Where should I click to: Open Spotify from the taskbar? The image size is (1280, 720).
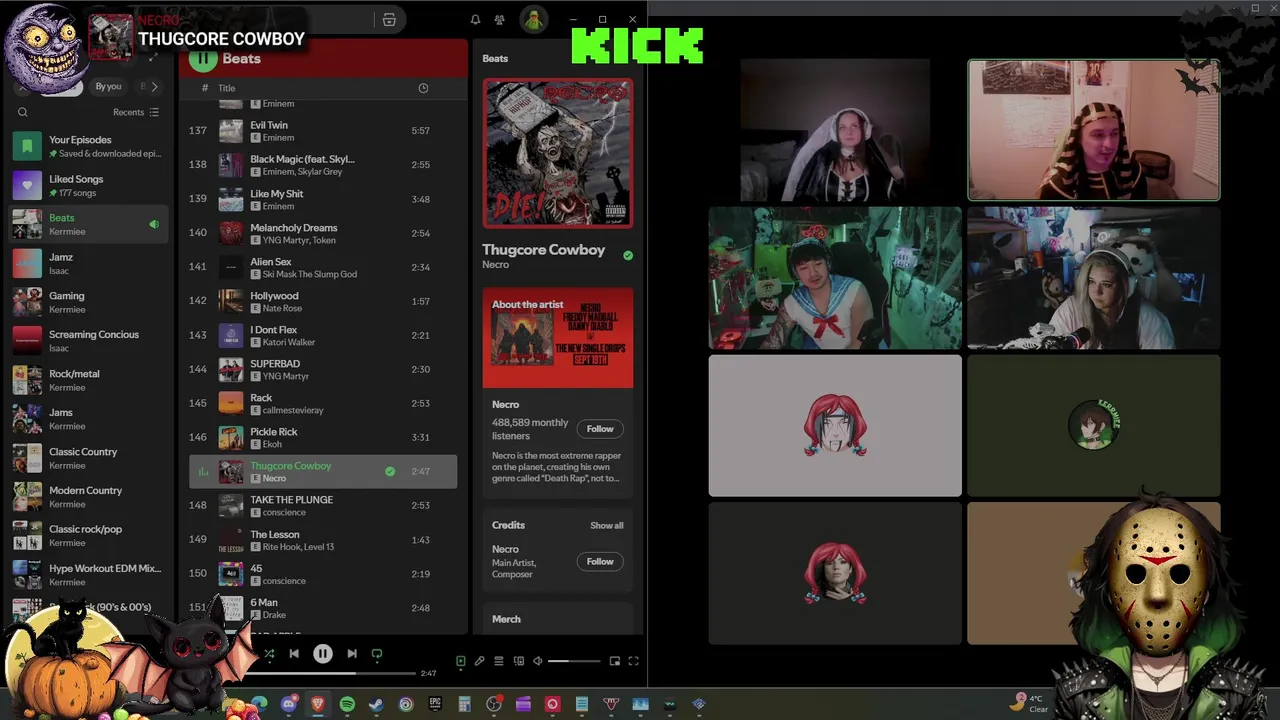click(x=347, y=704)
